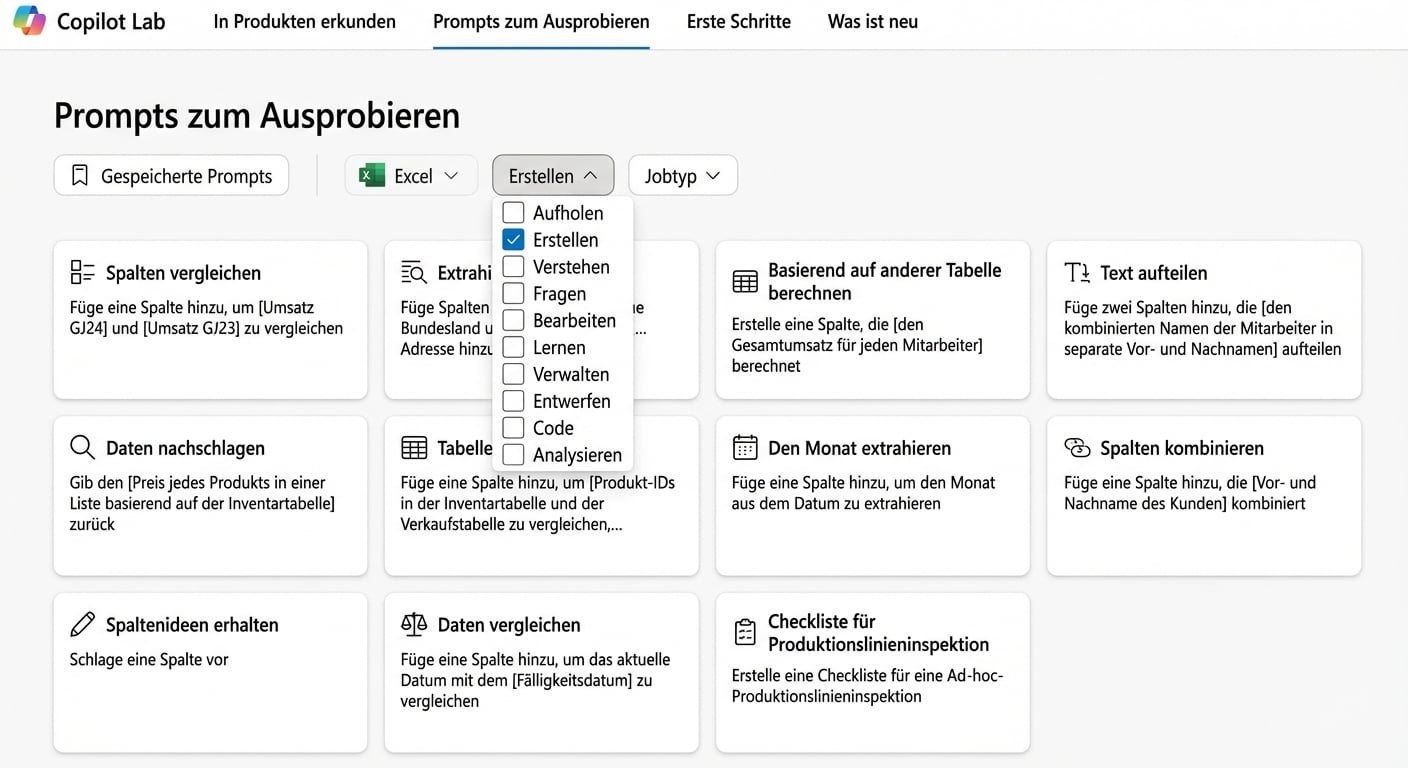Uncheck the Erstellen filter option

click(514, 239)
